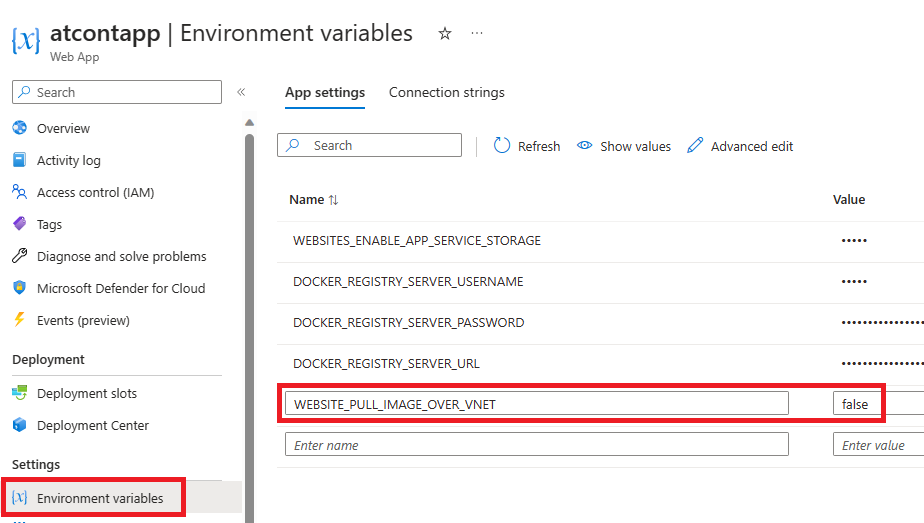The height and width of the screenshot is (523, 924).
Task: Click the 'Enter value' input field
Action: coord(878,445)
